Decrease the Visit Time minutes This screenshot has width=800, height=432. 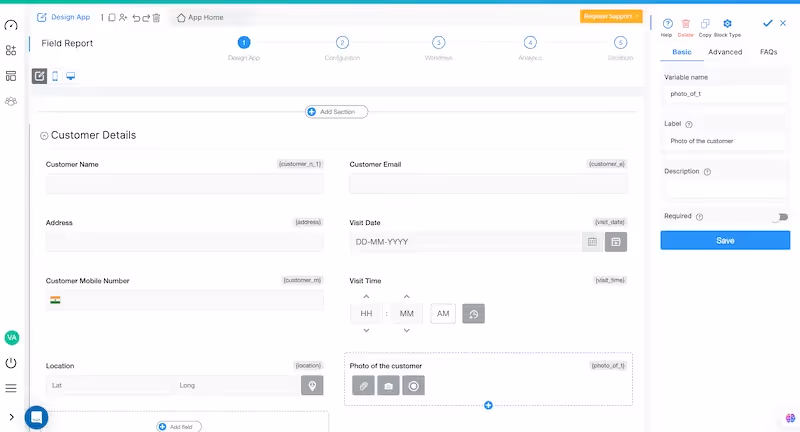(x=406, y=331)
